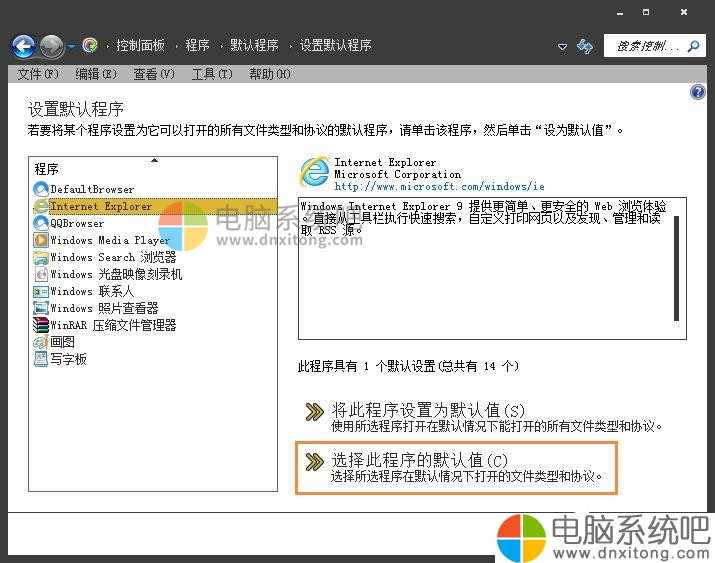715x563 pixels.
Task: Click the Windows 照片查看器 text
Action: coord(104,308)
